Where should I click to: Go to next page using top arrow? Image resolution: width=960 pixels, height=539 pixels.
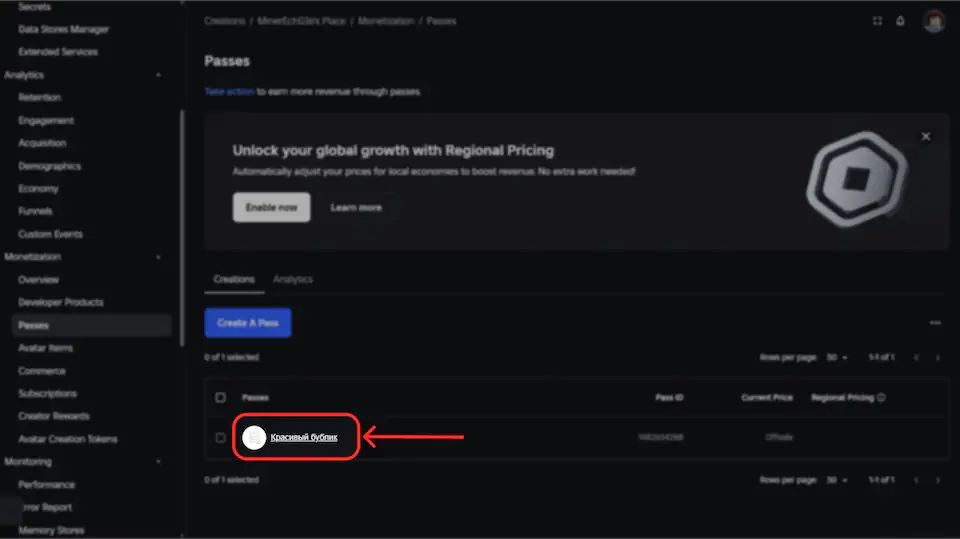937,357
